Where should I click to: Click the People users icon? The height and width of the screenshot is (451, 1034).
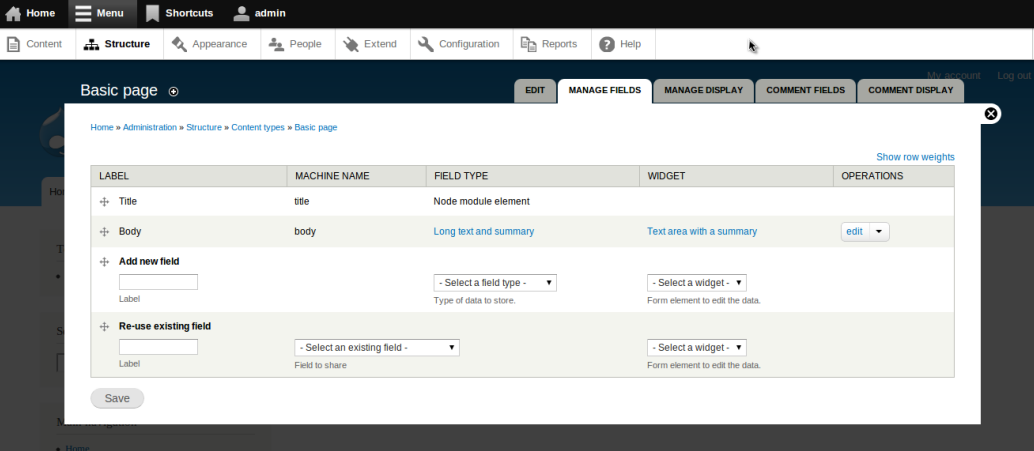click(276, 44)
